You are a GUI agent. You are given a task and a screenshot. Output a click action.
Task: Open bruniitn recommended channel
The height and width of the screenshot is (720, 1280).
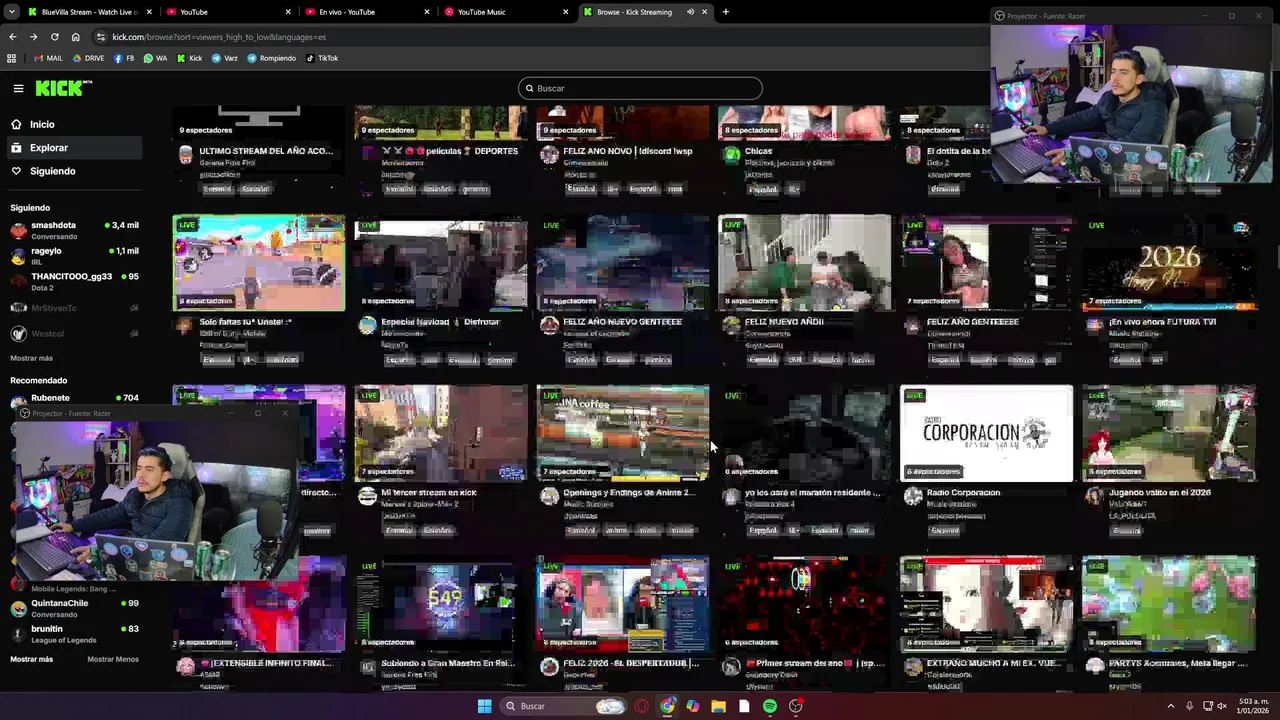tap(74, 633)
